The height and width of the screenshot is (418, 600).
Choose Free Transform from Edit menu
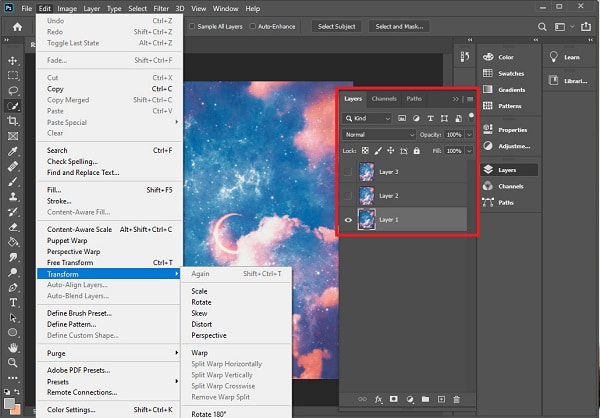click(x=109, y=263)
